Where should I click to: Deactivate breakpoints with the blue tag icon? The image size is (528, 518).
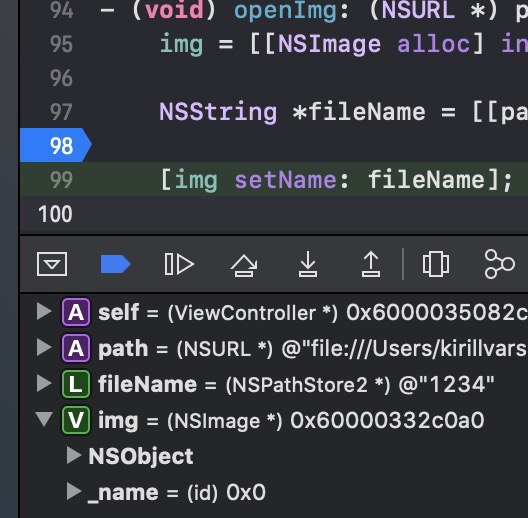116,264
